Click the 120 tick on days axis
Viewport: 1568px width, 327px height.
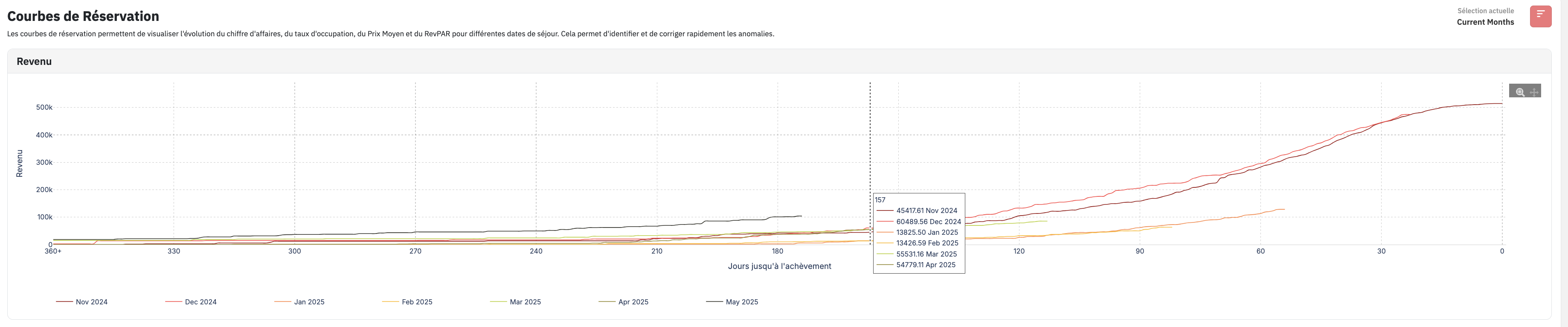pyautogui.click(x=1019, y=251)
